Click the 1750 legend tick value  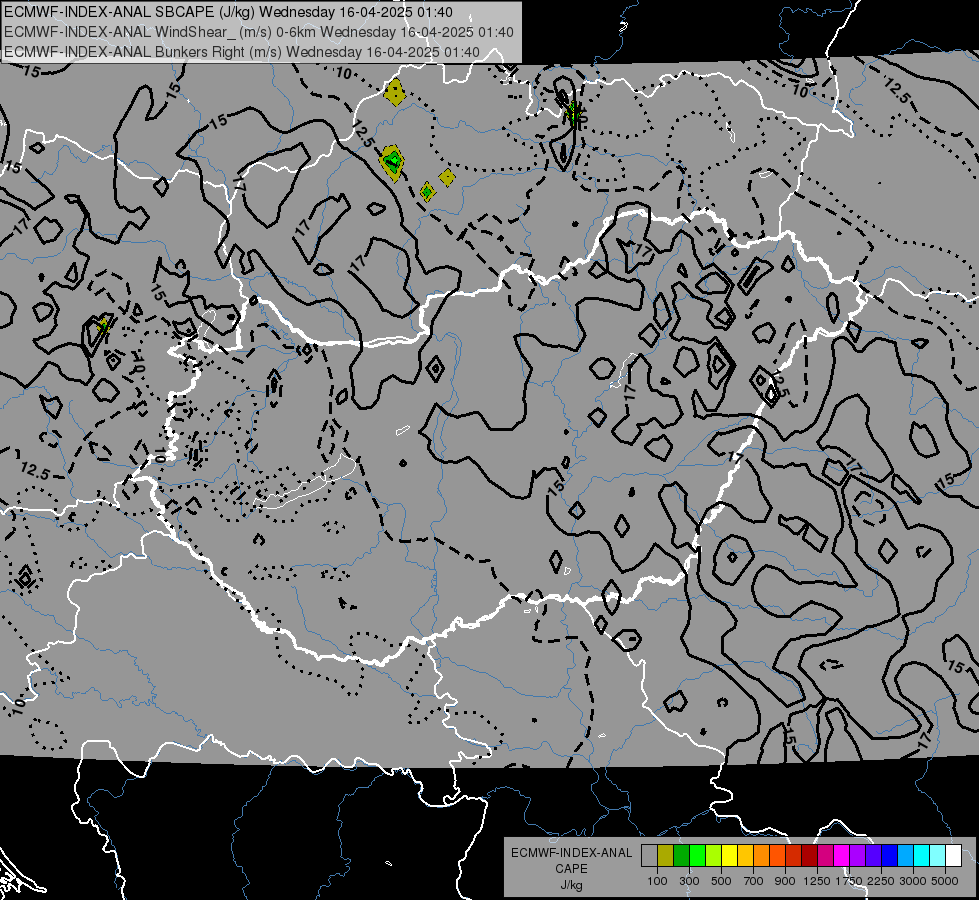tap(849, 881)
